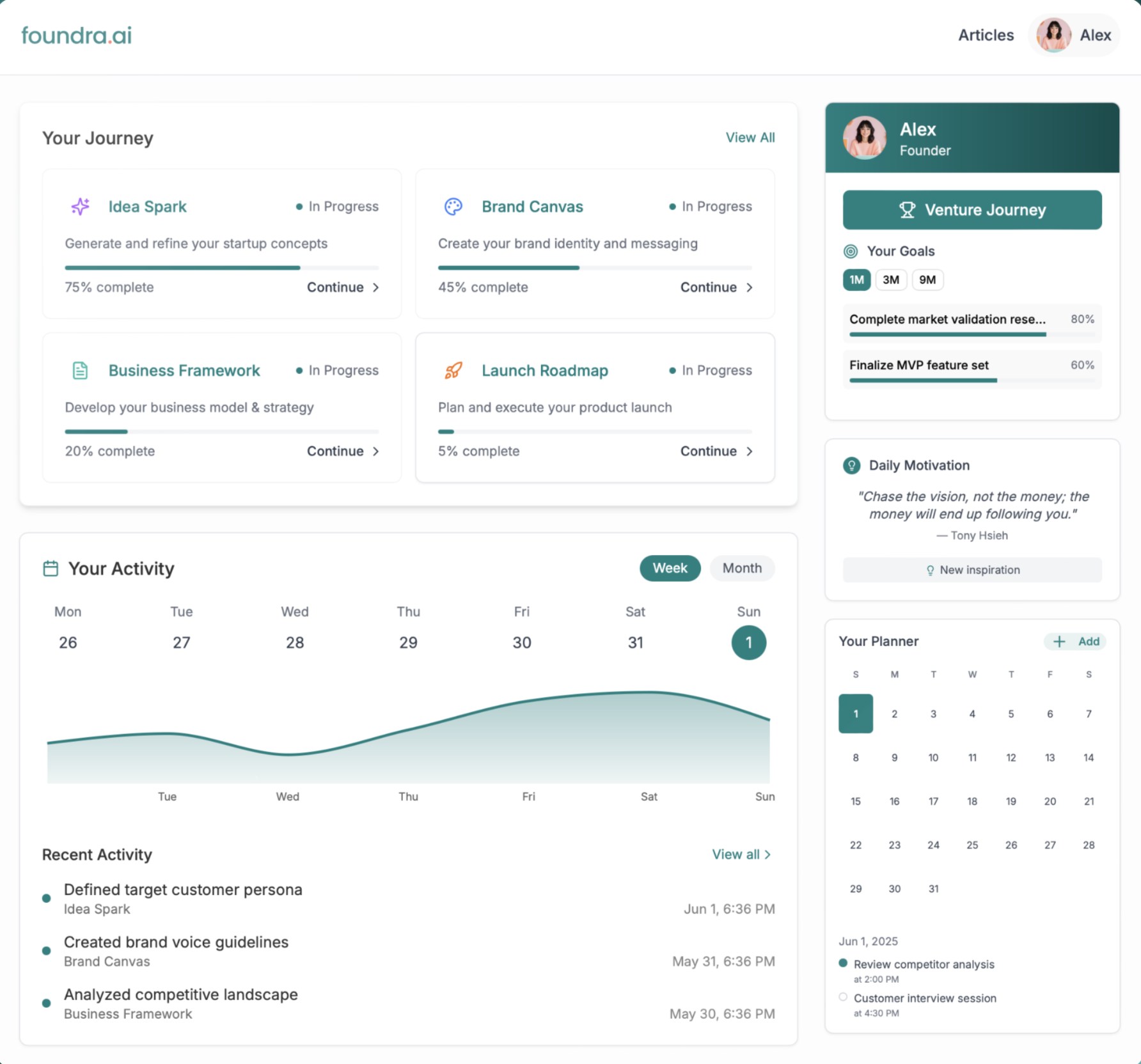This screenshot has width=1141, height=1064.
Task: Select day 10 in the planner calendar
Action: (x=933, y=758)
